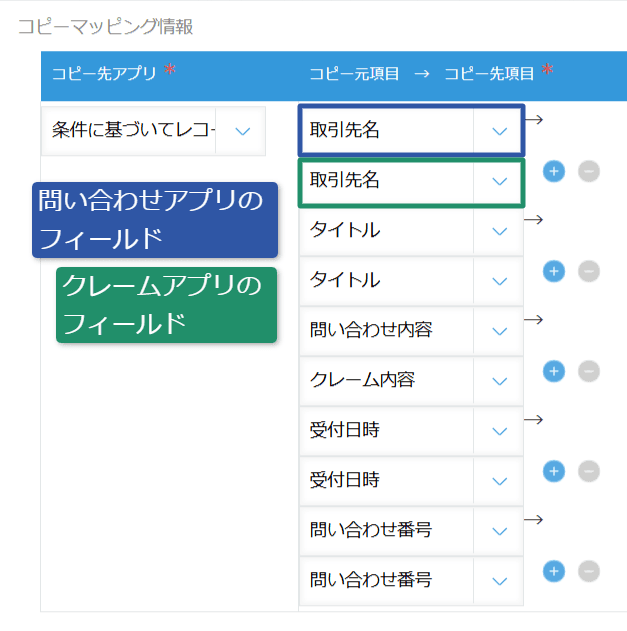Open the 問い合わせ内容 source field dropdown
627x631 pixels.
coord(411,330)
